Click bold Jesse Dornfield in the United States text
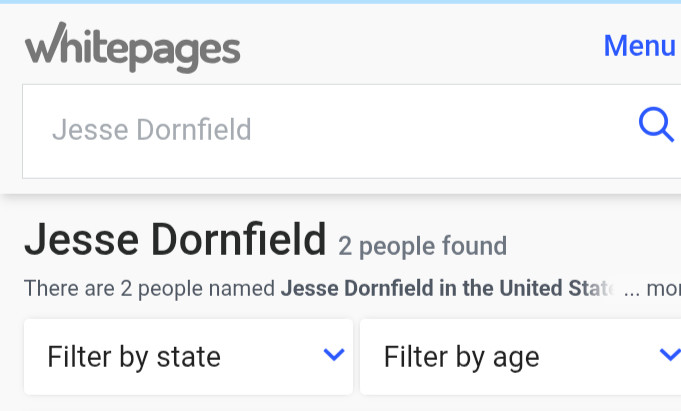 (x=448, y=288)
